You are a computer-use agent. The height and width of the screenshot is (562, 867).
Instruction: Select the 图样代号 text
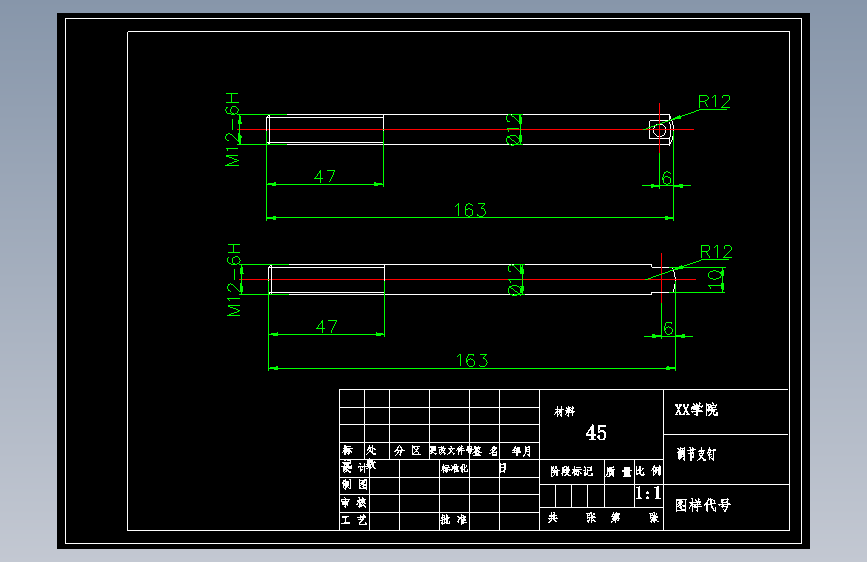703,505
